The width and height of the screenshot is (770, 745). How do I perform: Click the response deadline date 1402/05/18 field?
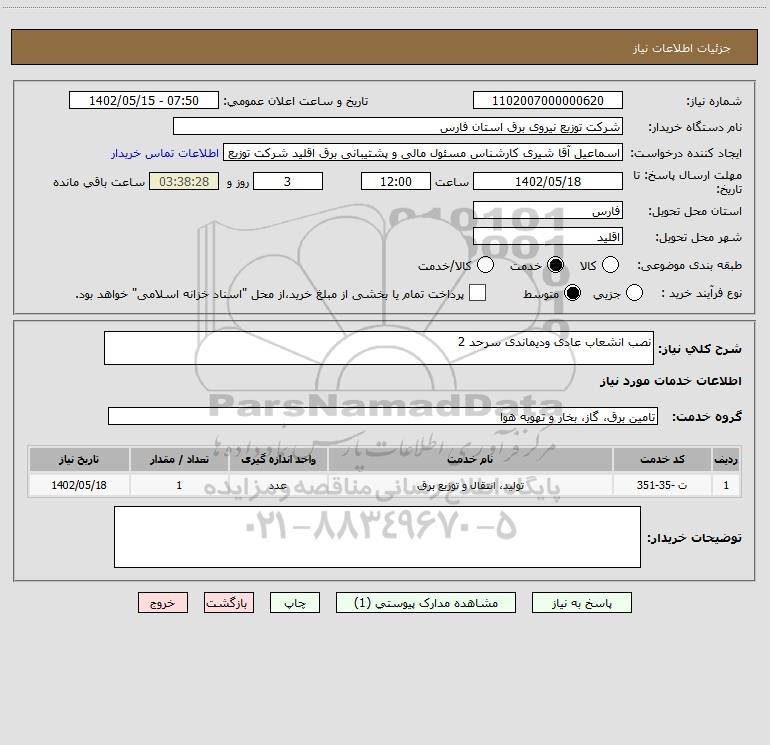click(x=548, y=181)
